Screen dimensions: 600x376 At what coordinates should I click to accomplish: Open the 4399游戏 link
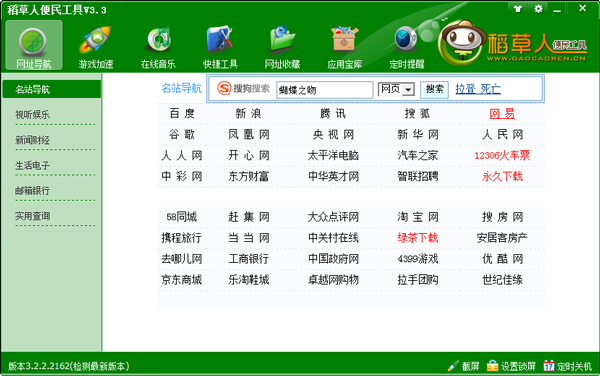[x=417, y=259]
